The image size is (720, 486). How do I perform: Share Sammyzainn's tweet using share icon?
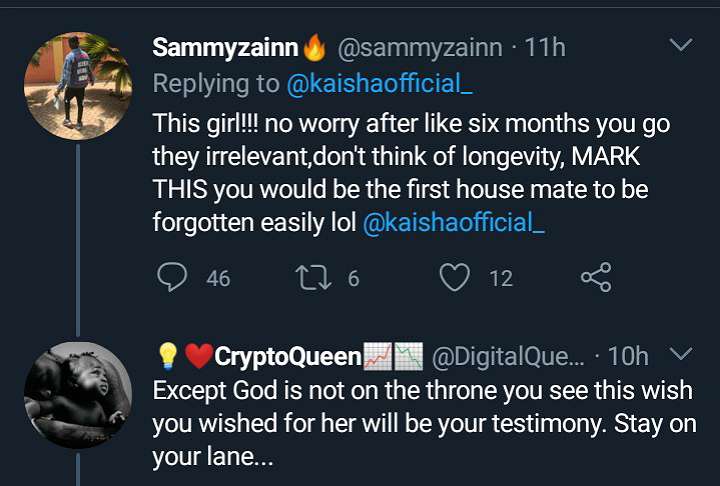[596, 278]
